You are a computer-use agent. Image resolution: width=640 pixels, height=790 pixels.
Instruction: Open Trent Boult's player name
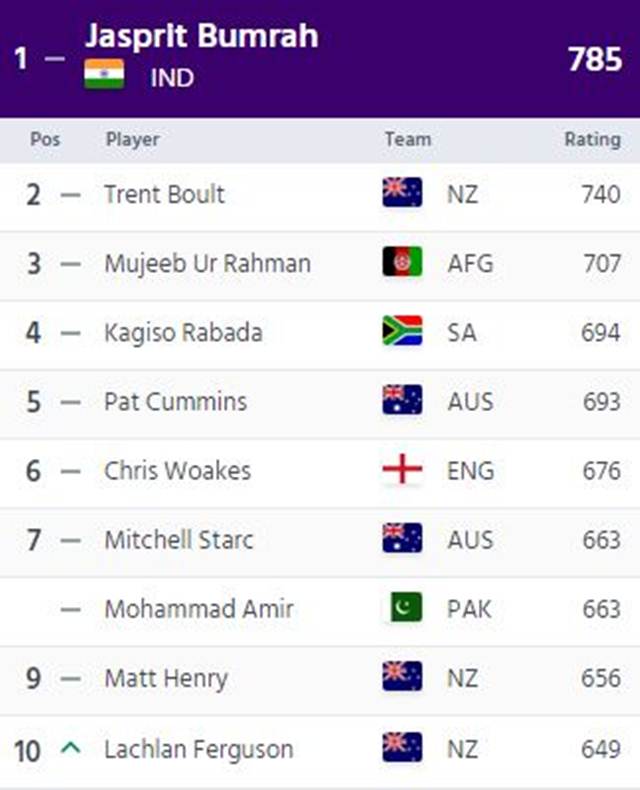point(164,194)
